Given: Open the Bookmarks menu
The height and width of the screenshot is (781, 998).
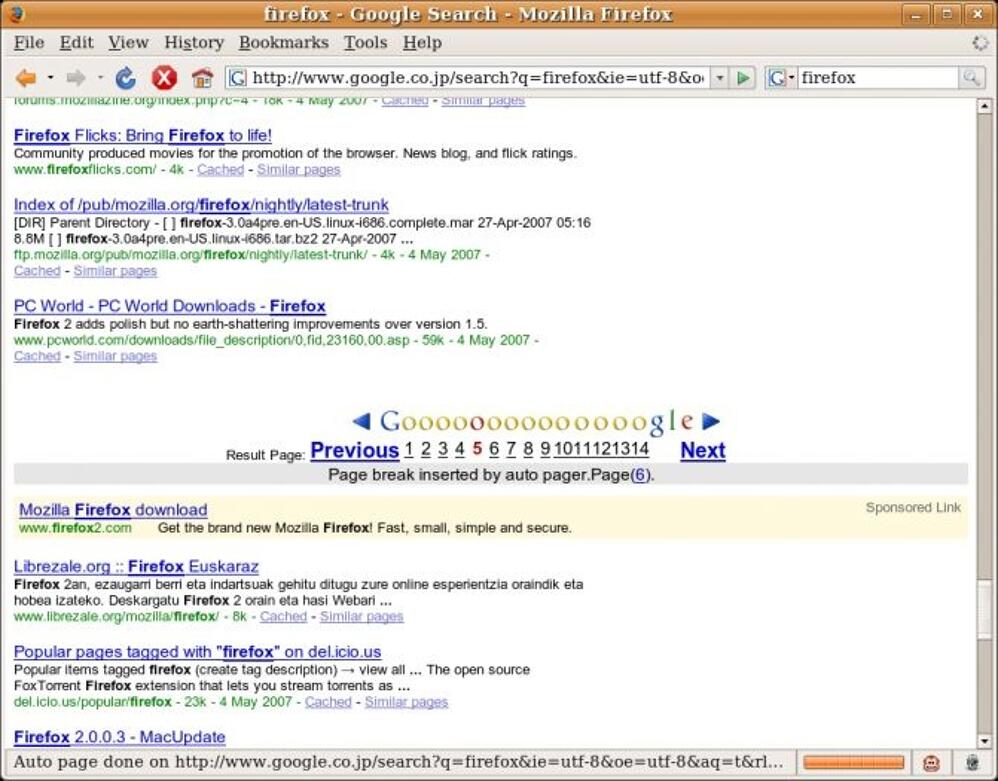Looking at the screenshot, I should [283, 43].
